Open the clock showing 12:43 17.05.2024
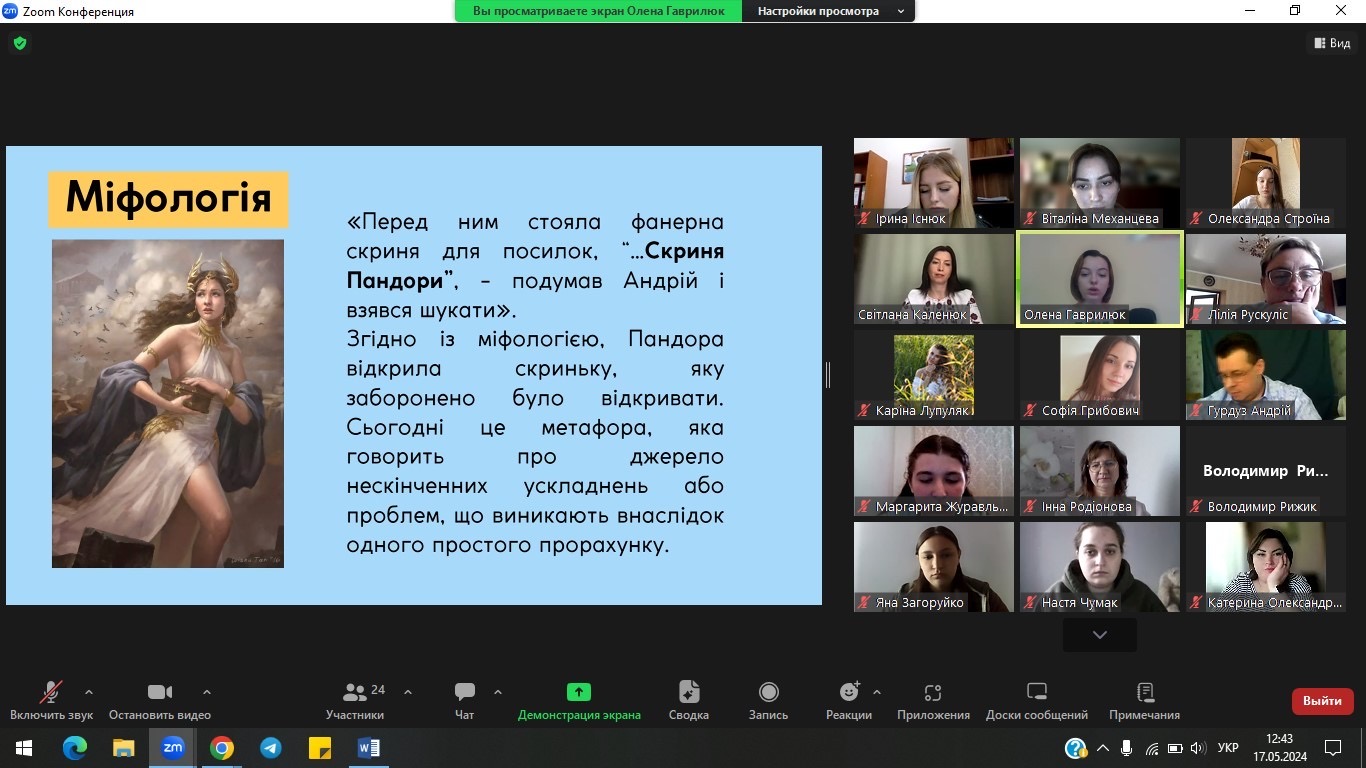Image resolution: width=1366 pixels, height=768 pixels. click(1279, 748)
